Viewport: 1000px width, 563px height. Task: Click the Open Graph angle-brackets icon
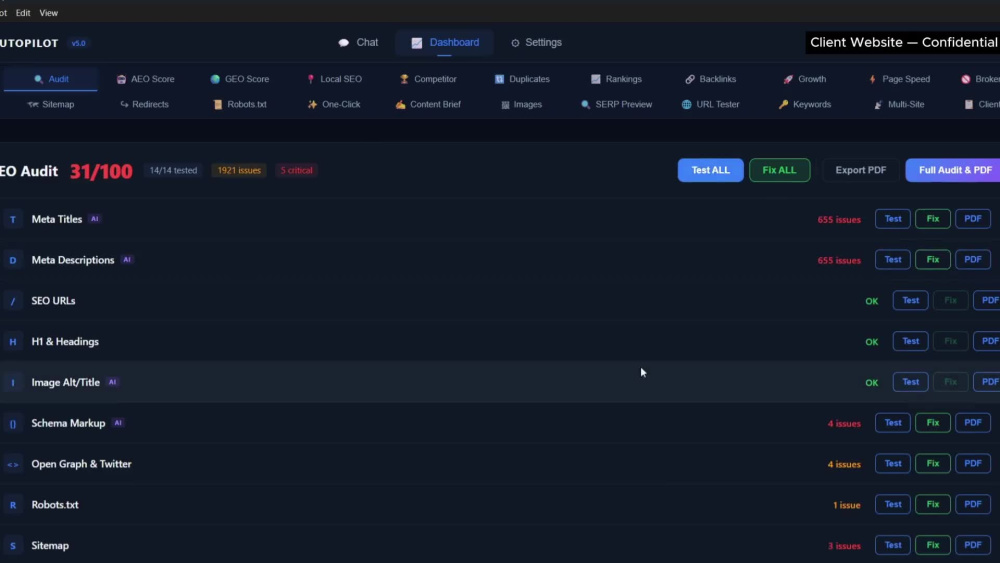click(x=13, y=464)
